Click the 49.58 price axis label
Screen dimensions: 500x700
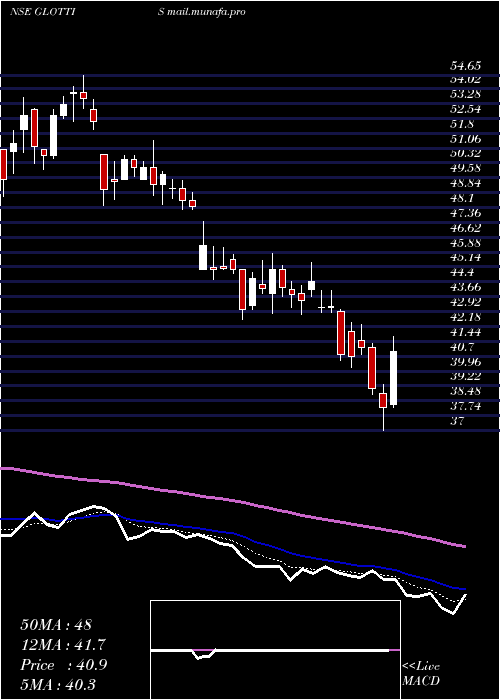[x=465, y=168]
